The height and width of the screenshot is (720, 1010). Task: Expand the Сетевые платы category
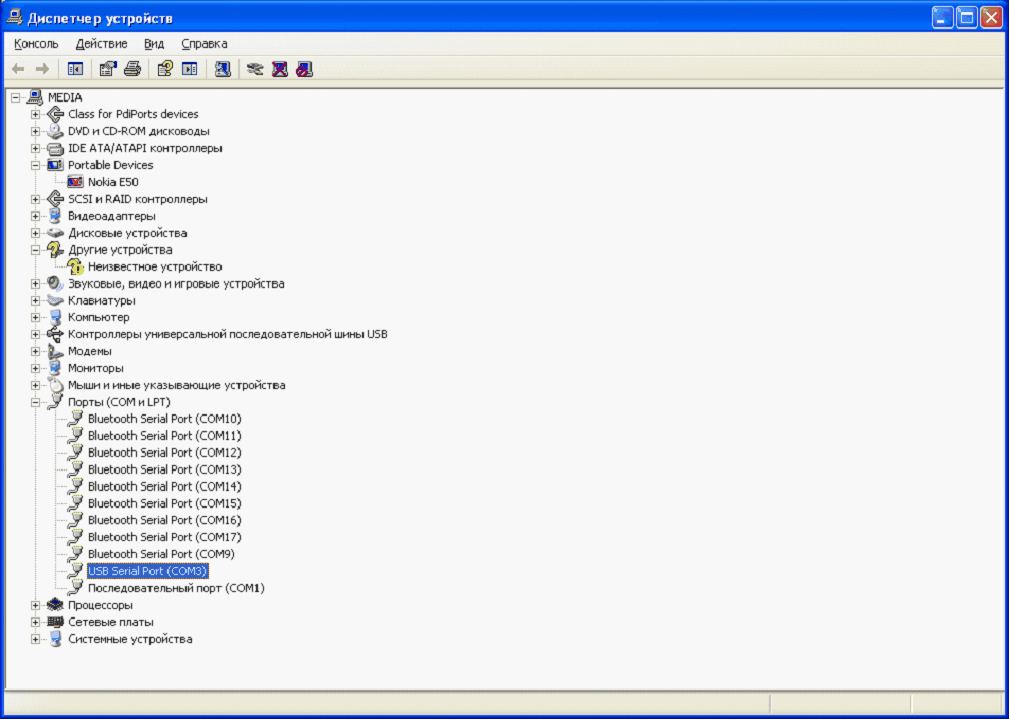coord(36,622)
